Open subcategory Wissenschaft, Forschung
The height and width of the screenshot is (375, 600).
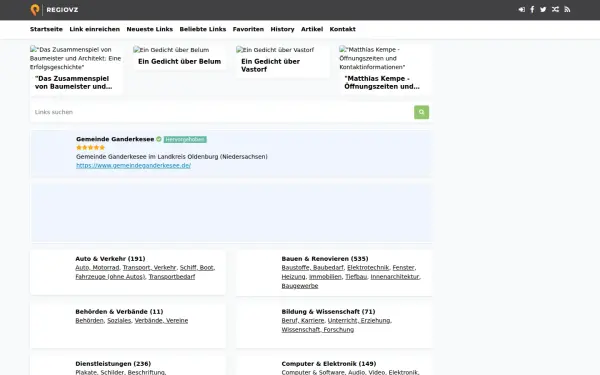pos(318,330)
